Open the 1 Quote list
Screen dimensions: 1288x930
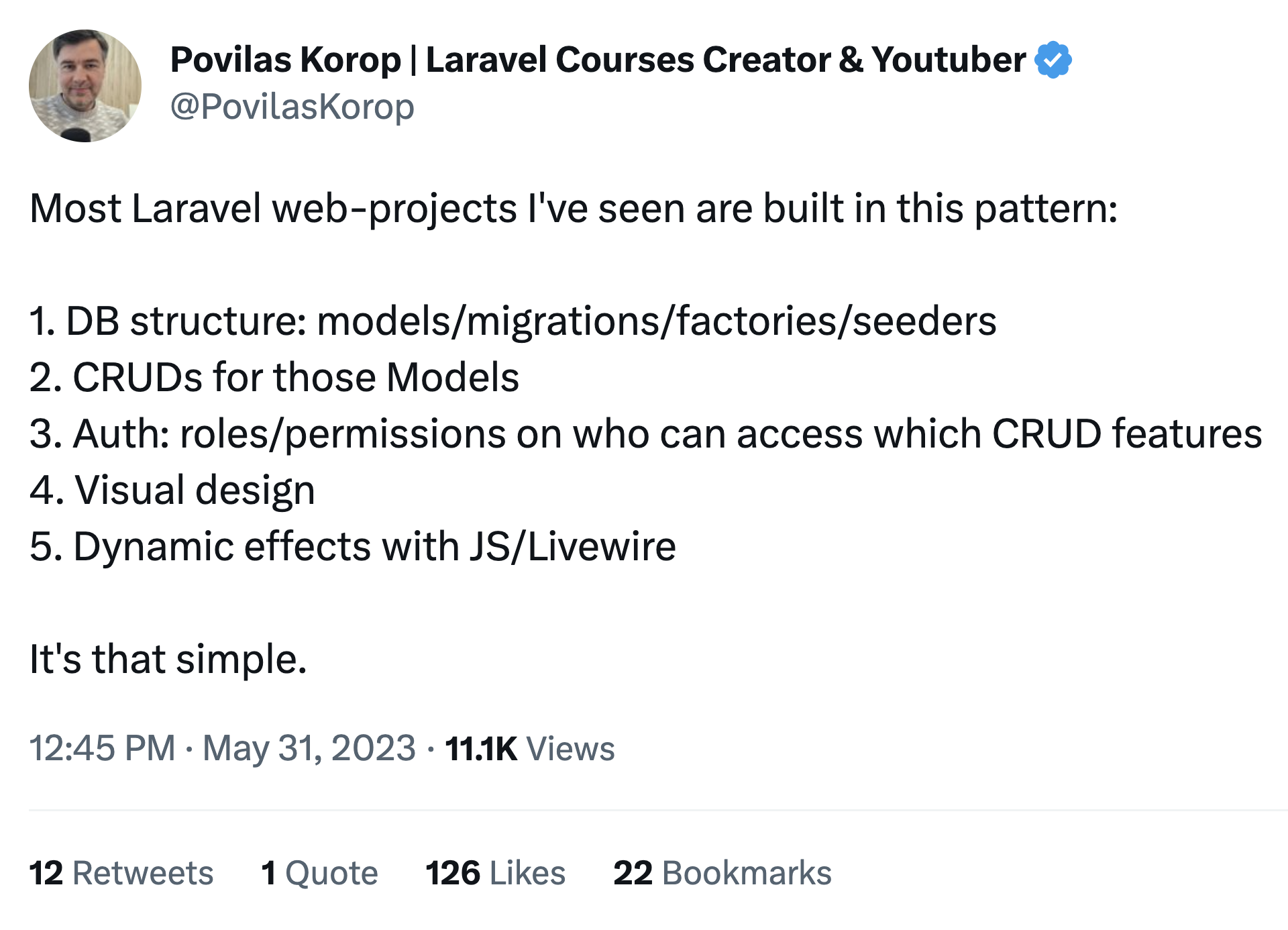319,873
